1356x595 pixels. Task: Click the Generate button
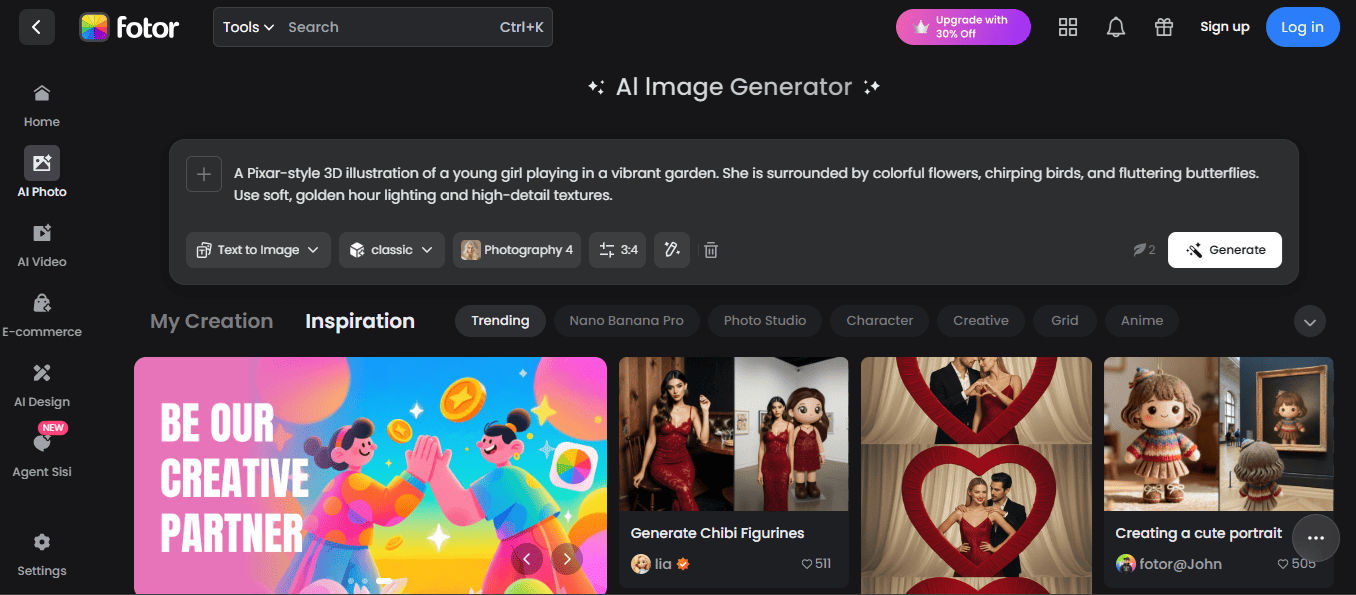pos(1224,249)
